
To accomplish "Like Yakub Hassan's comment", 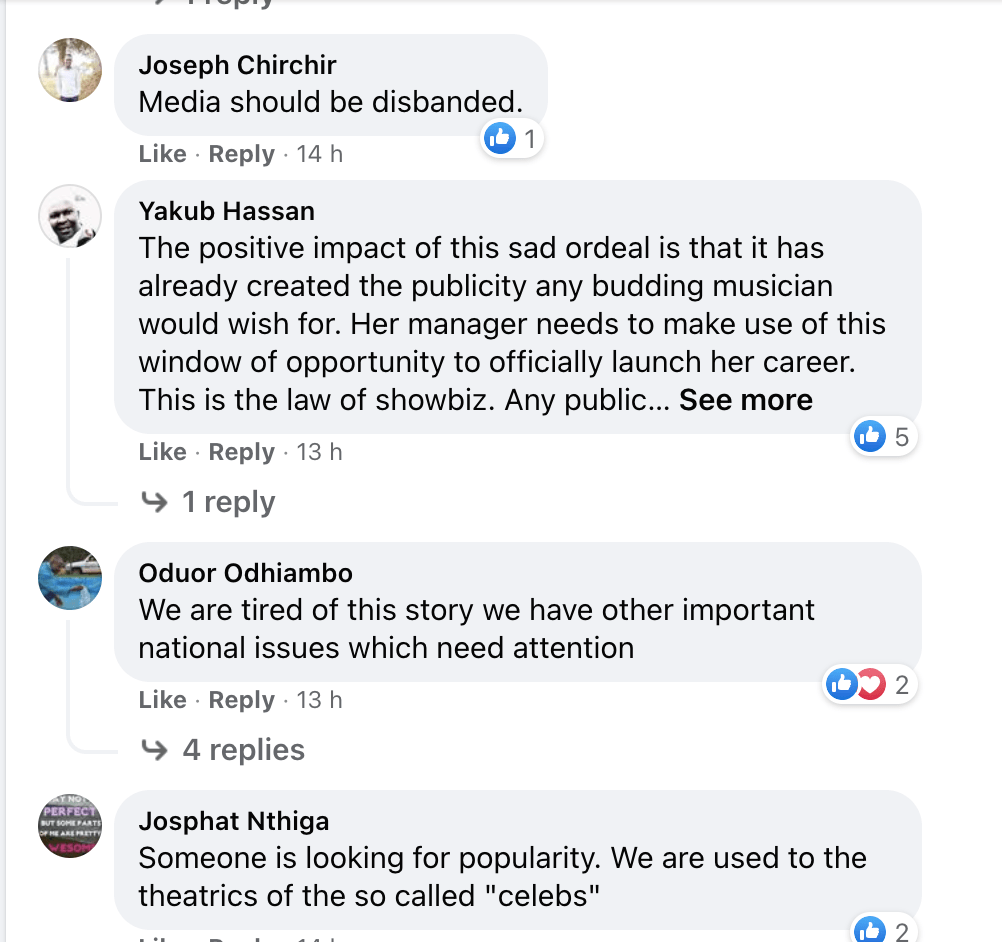I will (x=162, y=452).
